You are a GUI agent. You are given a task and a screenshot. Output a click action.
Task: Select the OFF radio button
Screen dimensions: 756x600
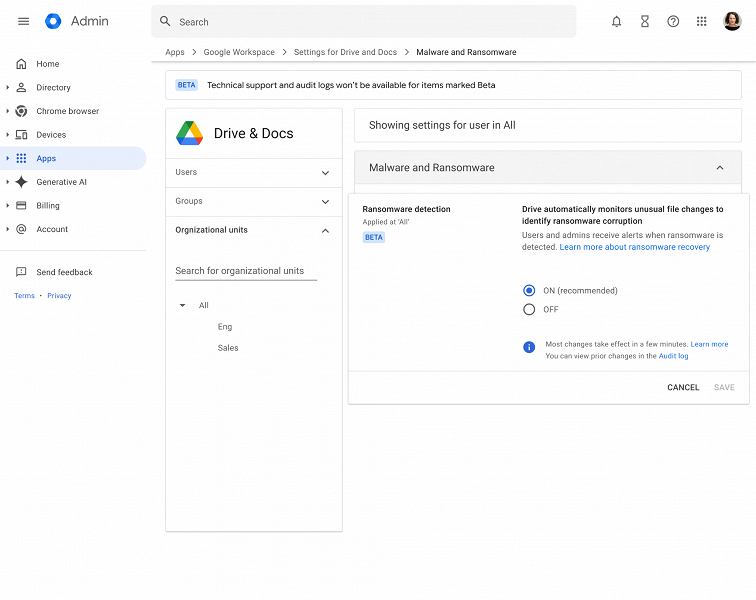[529, 310]
